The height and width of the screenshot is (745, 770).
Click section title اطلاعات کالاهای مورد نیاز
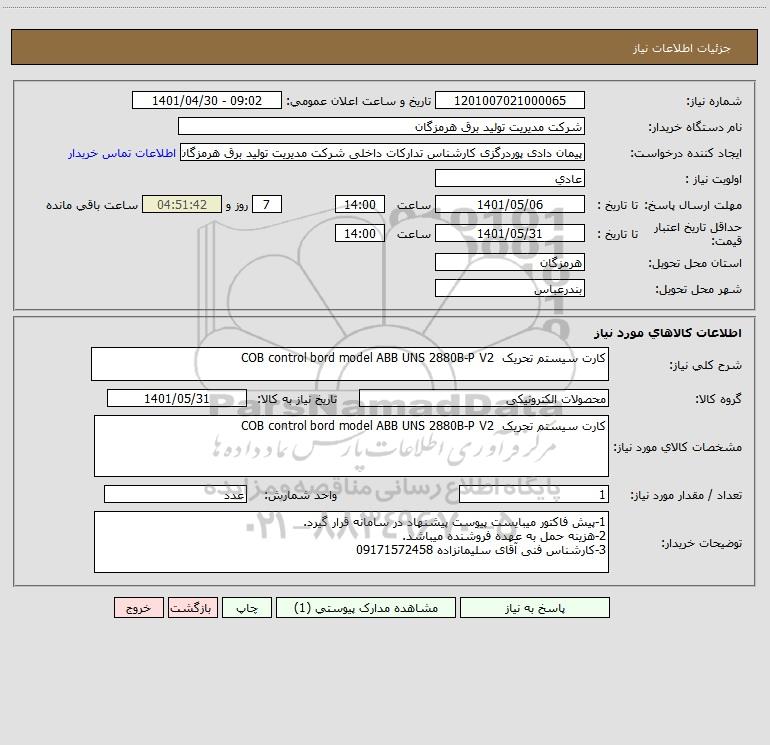[668, 333]
